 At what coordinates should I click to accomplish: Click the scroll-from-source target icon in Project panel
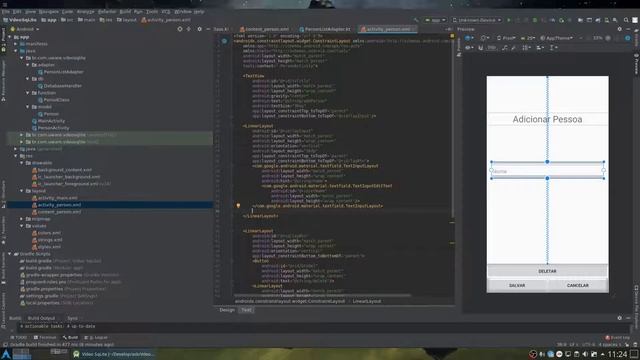click(x=180, y=29)
